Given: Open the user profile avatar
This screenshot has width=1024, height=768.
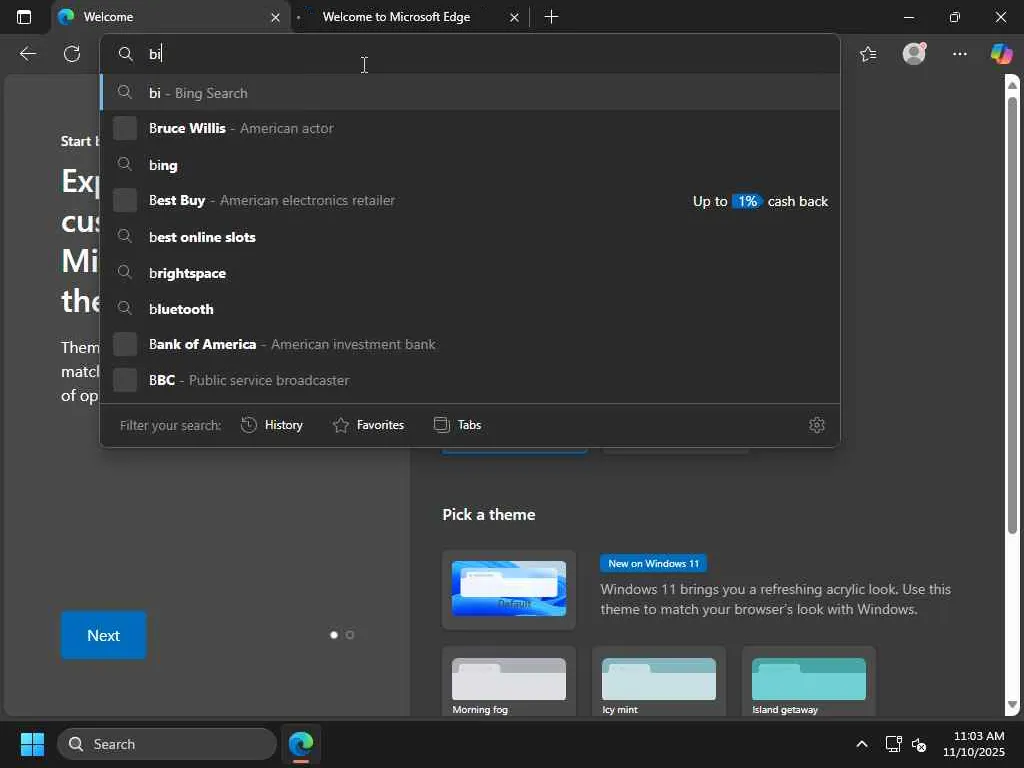Looking at the screenshot, I should tap(914, 54).
